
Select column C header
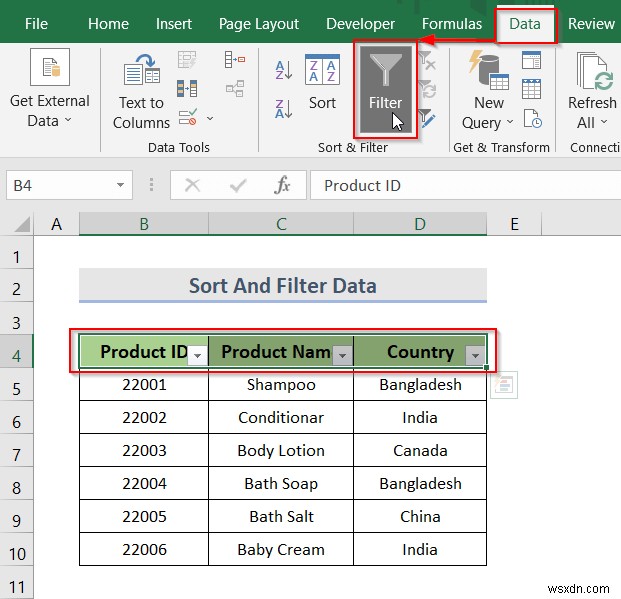pos(281,224)
